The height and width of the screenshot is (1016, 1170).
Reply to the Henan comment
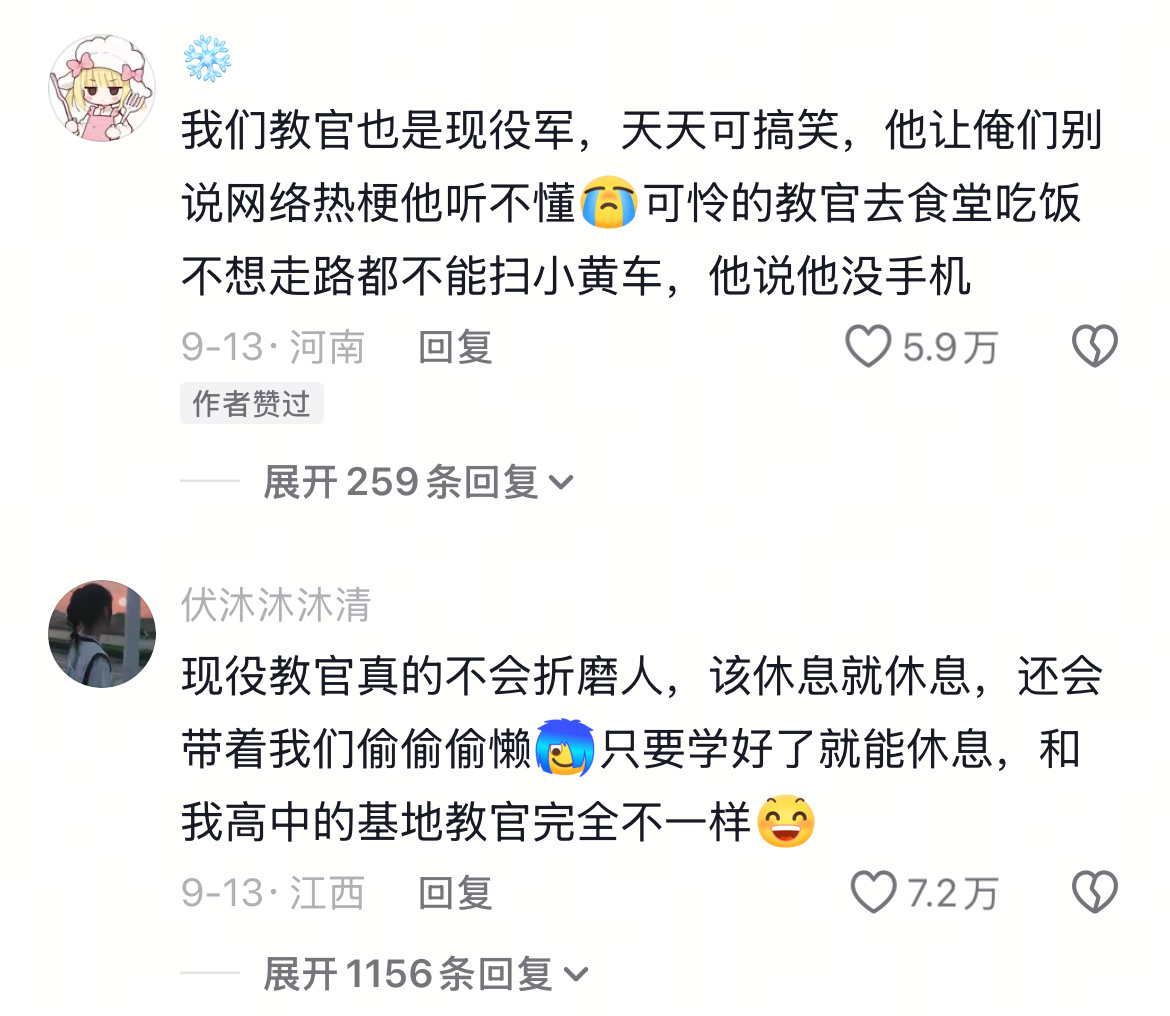point(455,347)
